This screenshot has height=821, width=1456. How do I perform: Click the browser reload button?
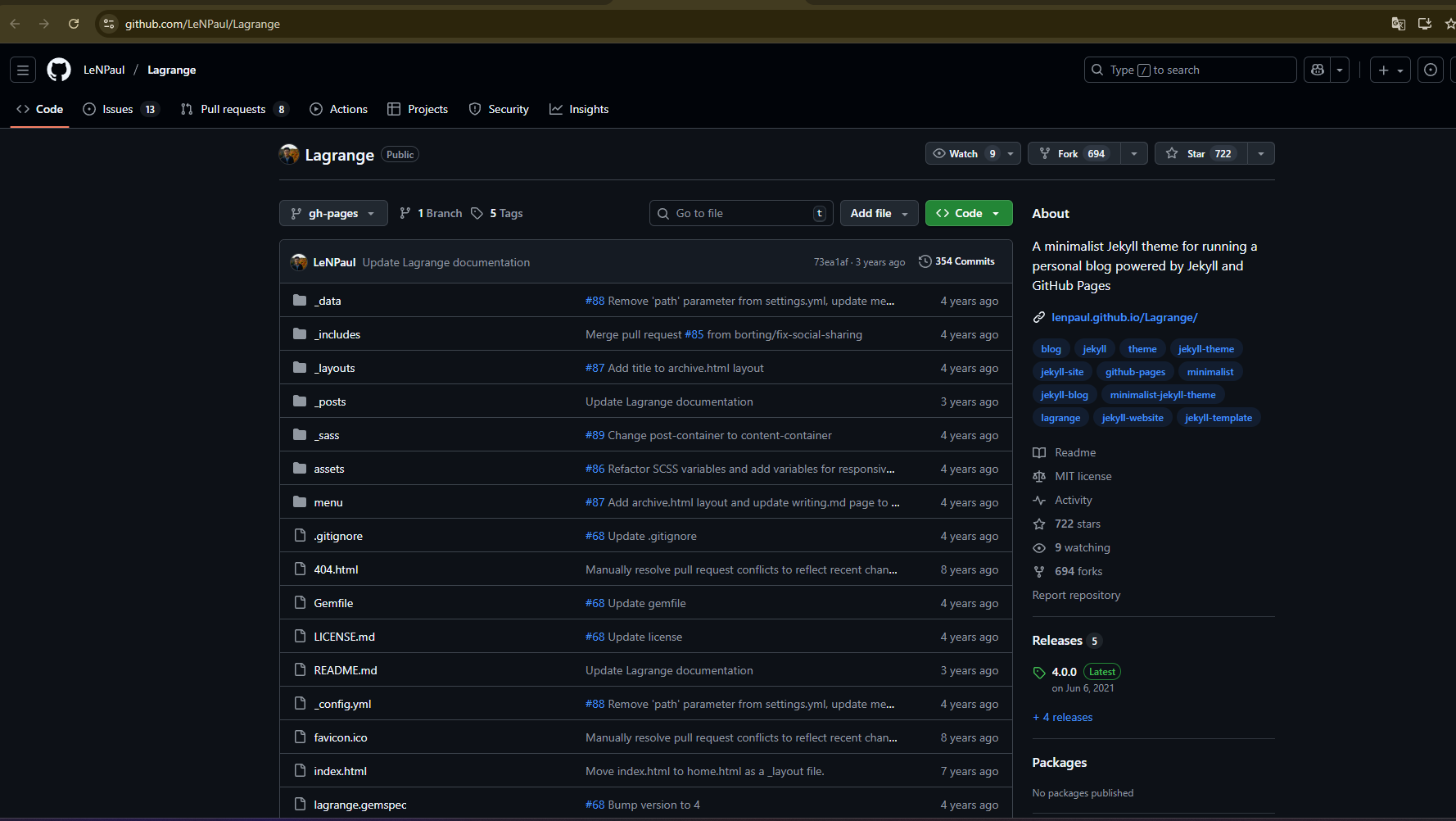pyautogui.click(x=74, y=24)
